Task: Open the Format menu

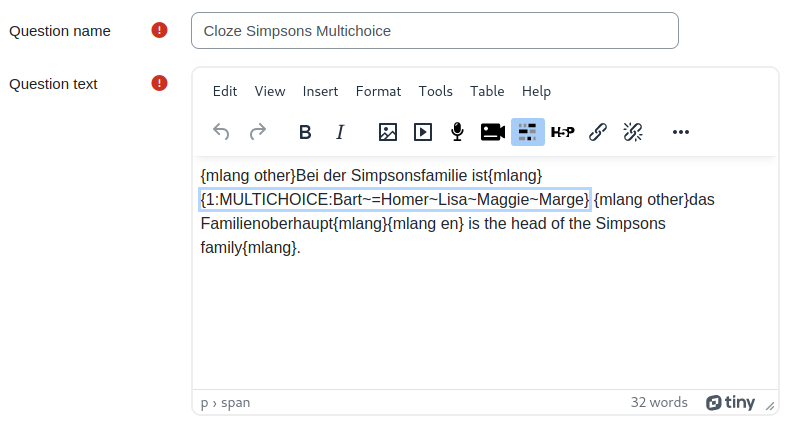Action: 379,91
